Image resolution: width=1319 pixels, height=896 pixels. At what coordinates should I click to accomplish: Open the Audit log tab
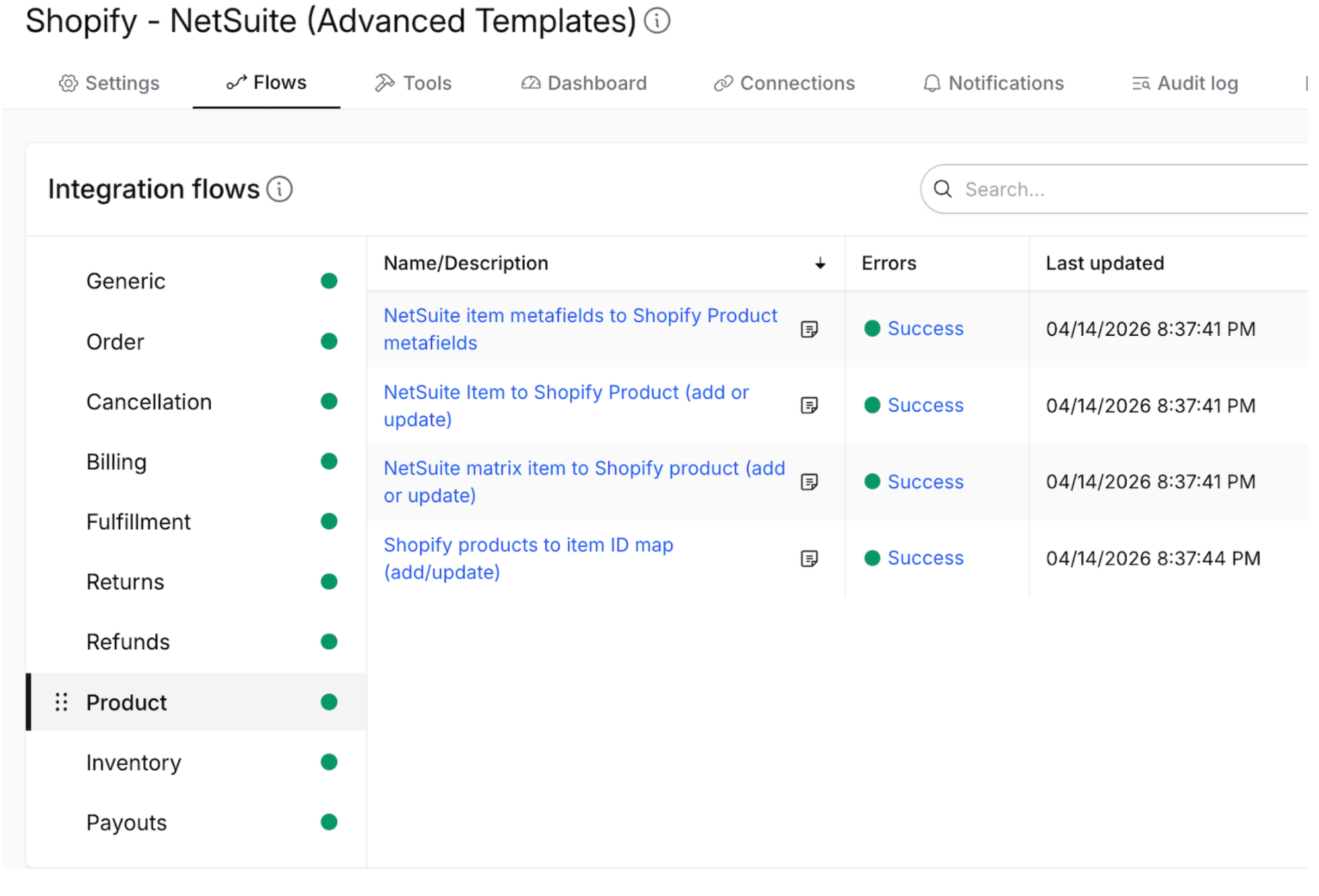(1185, 83)
